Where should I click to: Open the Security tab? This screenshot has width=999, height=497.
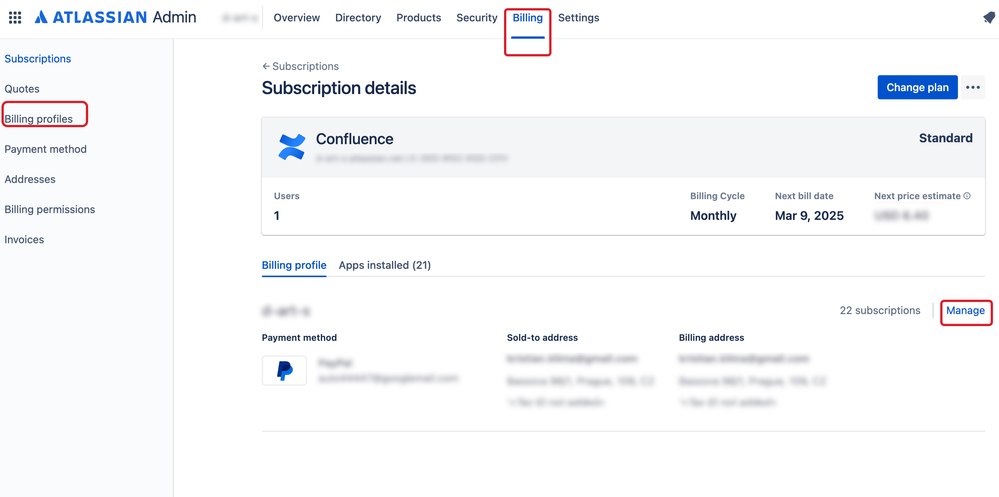point(477,18)
